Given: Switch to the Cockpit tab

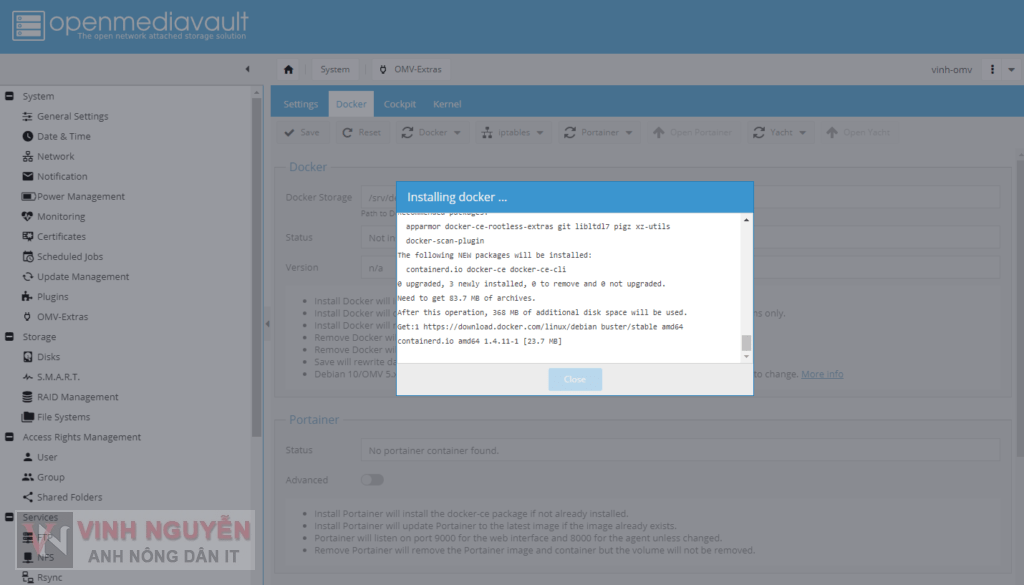Looking at the screenshot, I should tap(399, 103).
